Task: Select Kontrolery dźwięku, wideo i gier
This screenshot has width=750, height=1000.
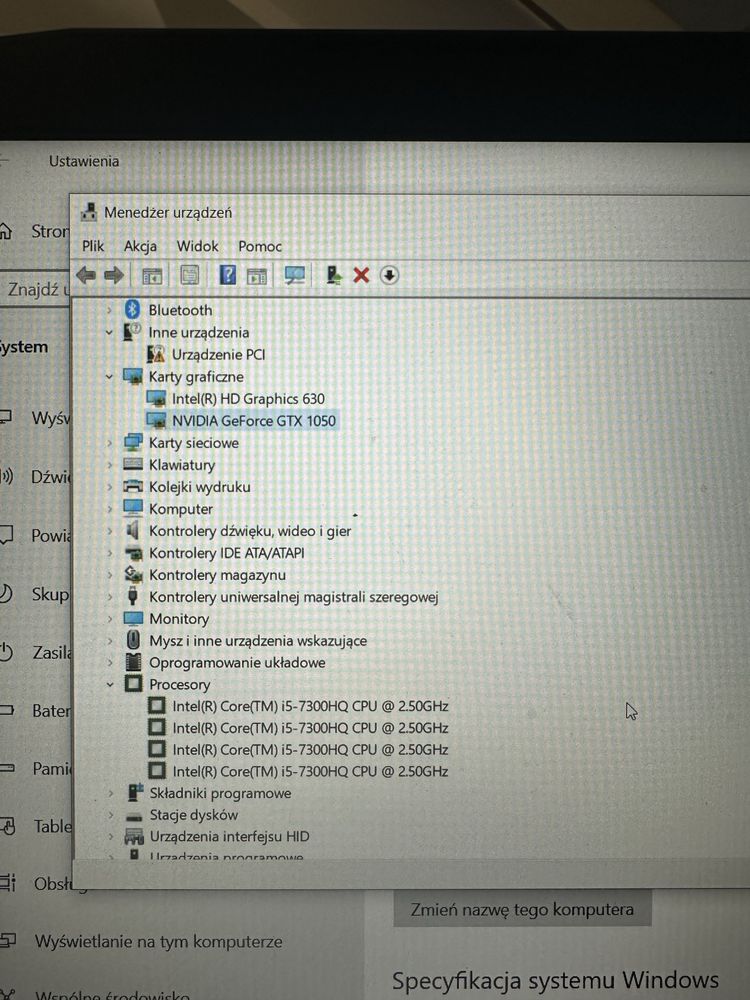Action: click(x=250, y=531)
